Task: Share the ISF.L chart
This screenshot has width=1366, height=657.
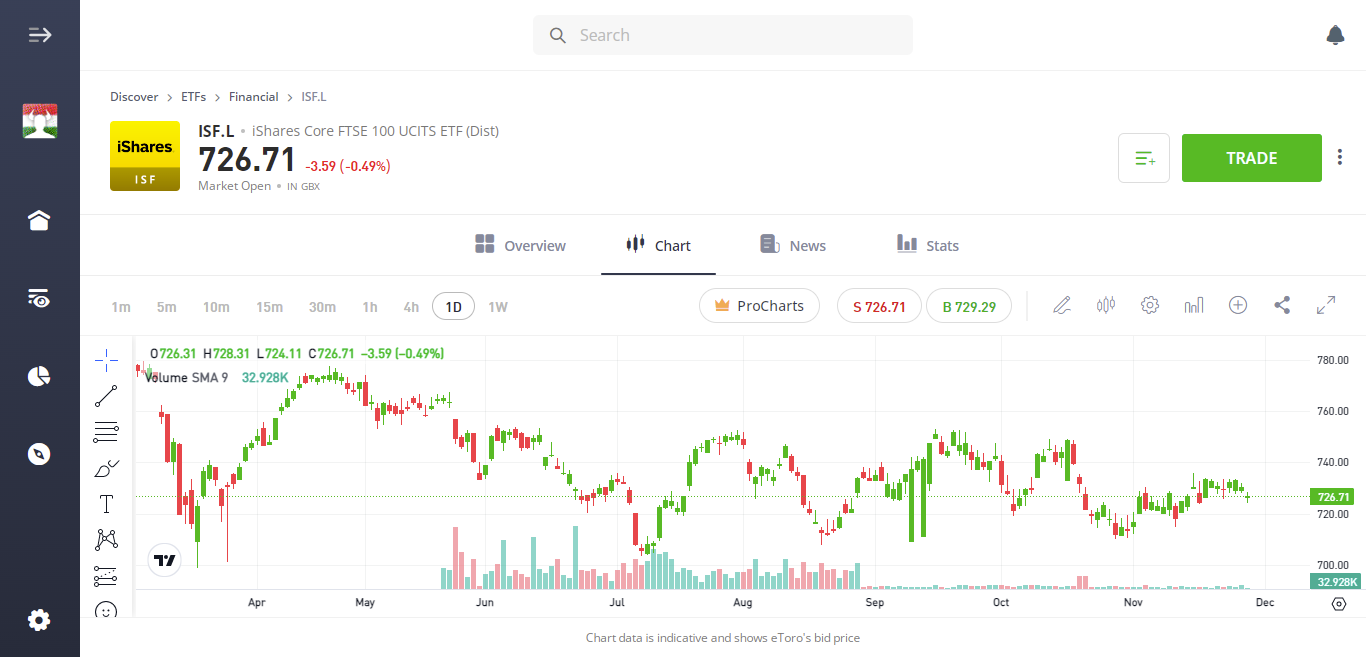Action: pos(1282,305)
